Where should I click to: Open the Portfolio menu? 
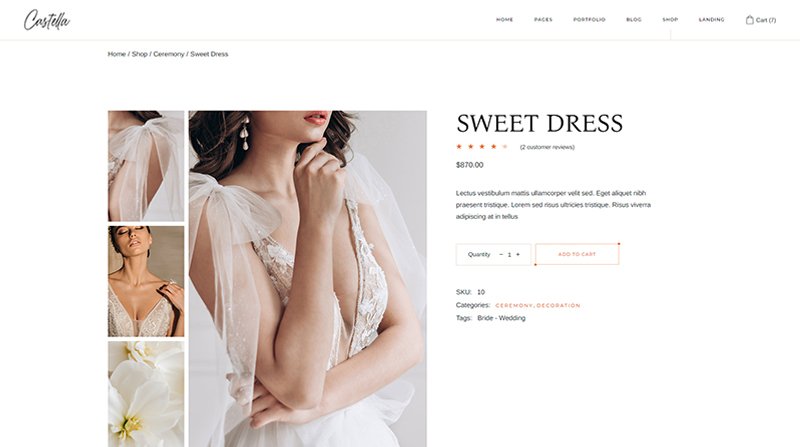[x=589, y=19]
